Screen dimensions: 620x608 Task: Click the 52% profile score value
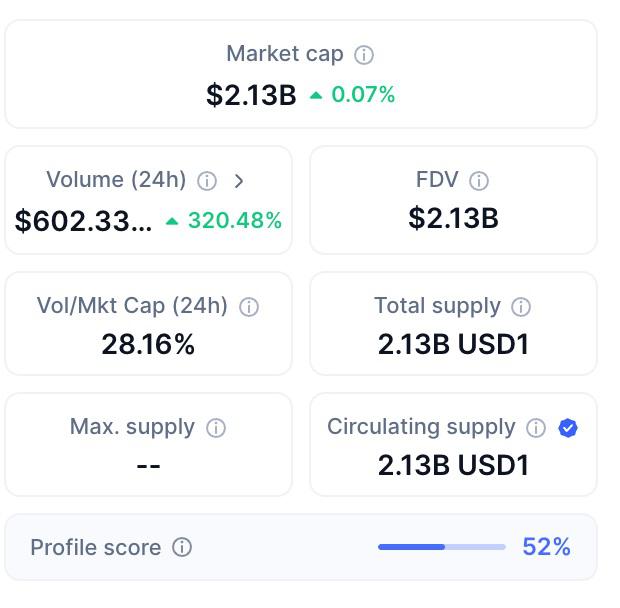(x=546, y=547)
